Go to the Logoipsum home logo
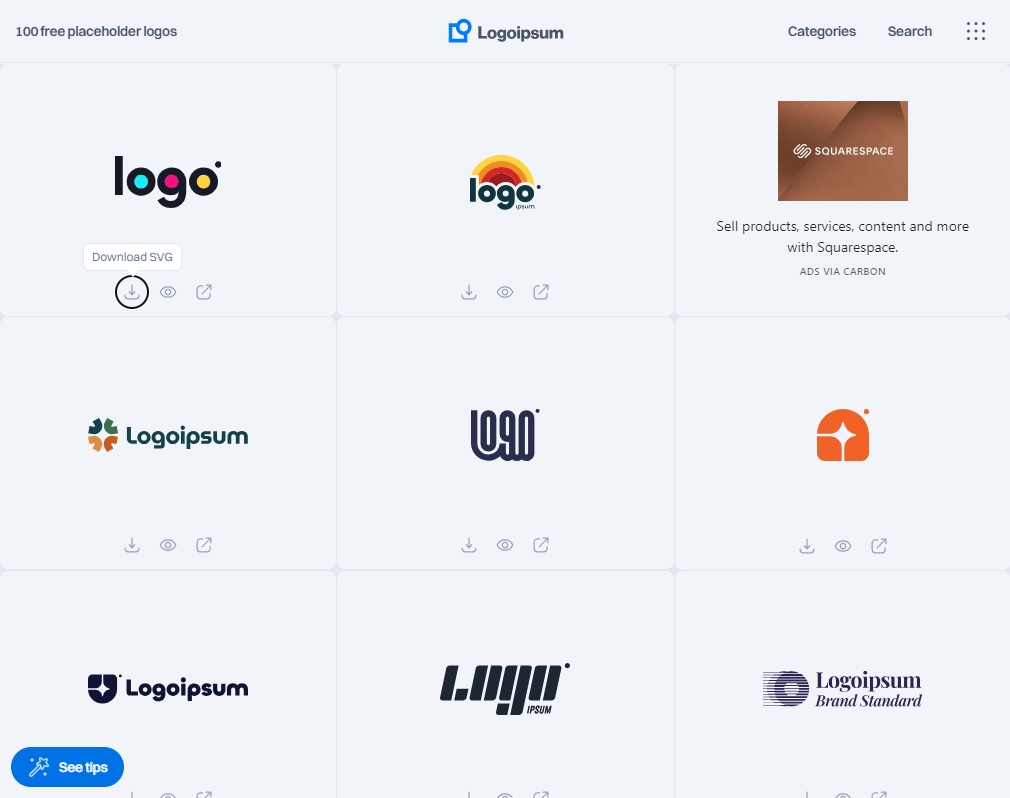 click(x=506, y=32)
